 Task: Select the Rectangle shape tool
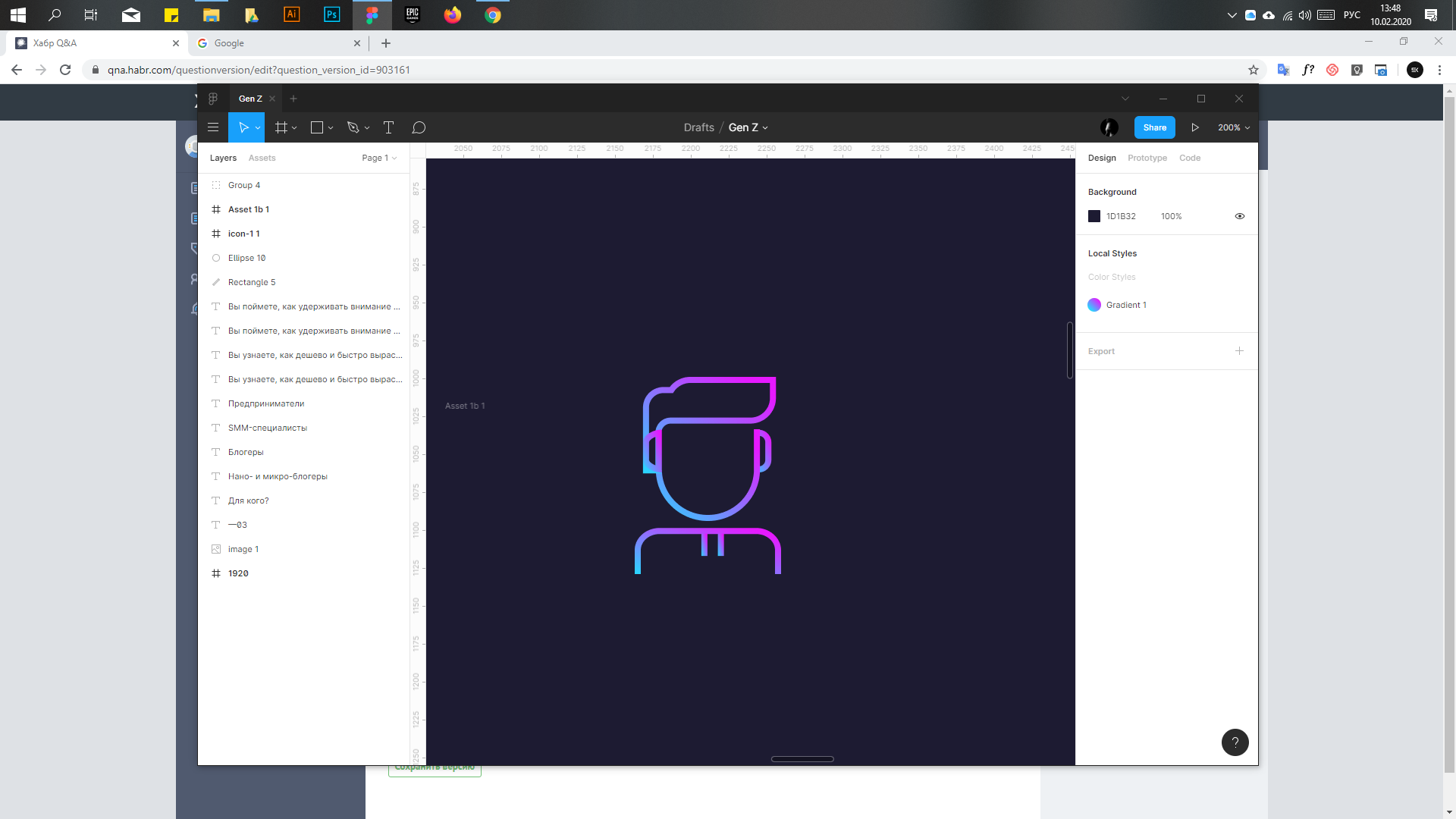click(317, 127)
